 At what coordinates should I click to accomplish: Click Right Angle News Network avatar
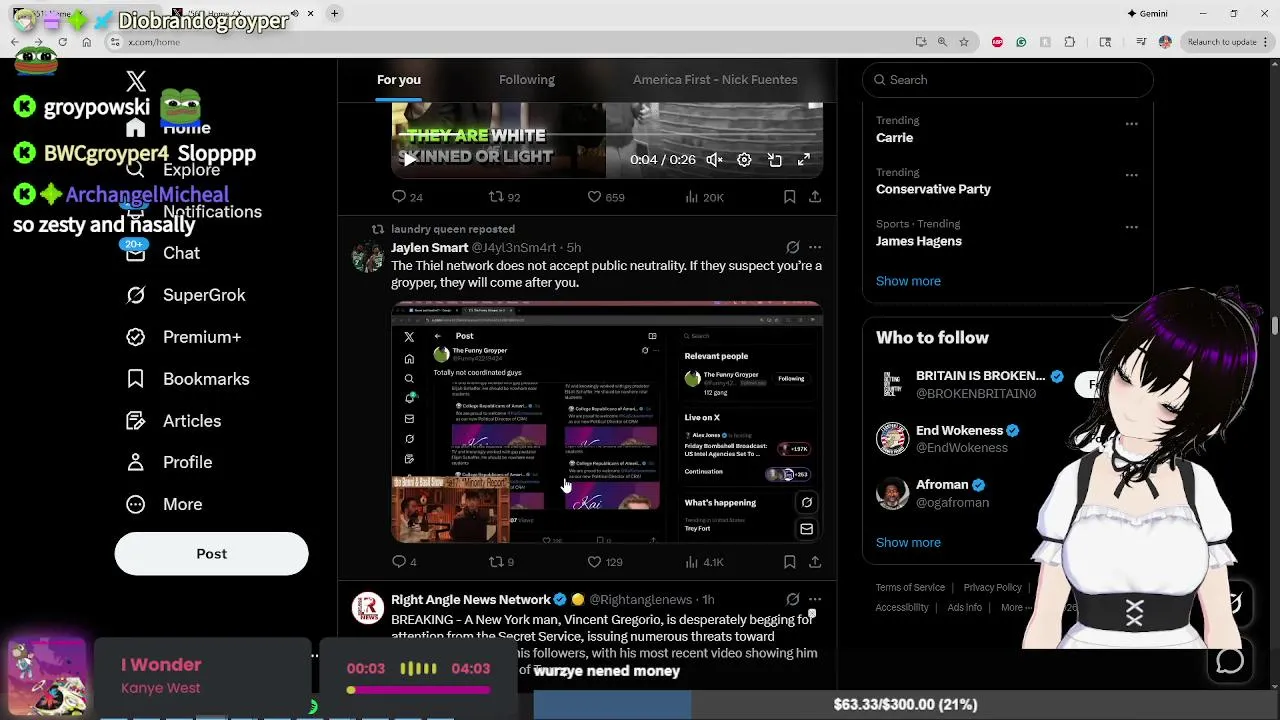(367, 608)
